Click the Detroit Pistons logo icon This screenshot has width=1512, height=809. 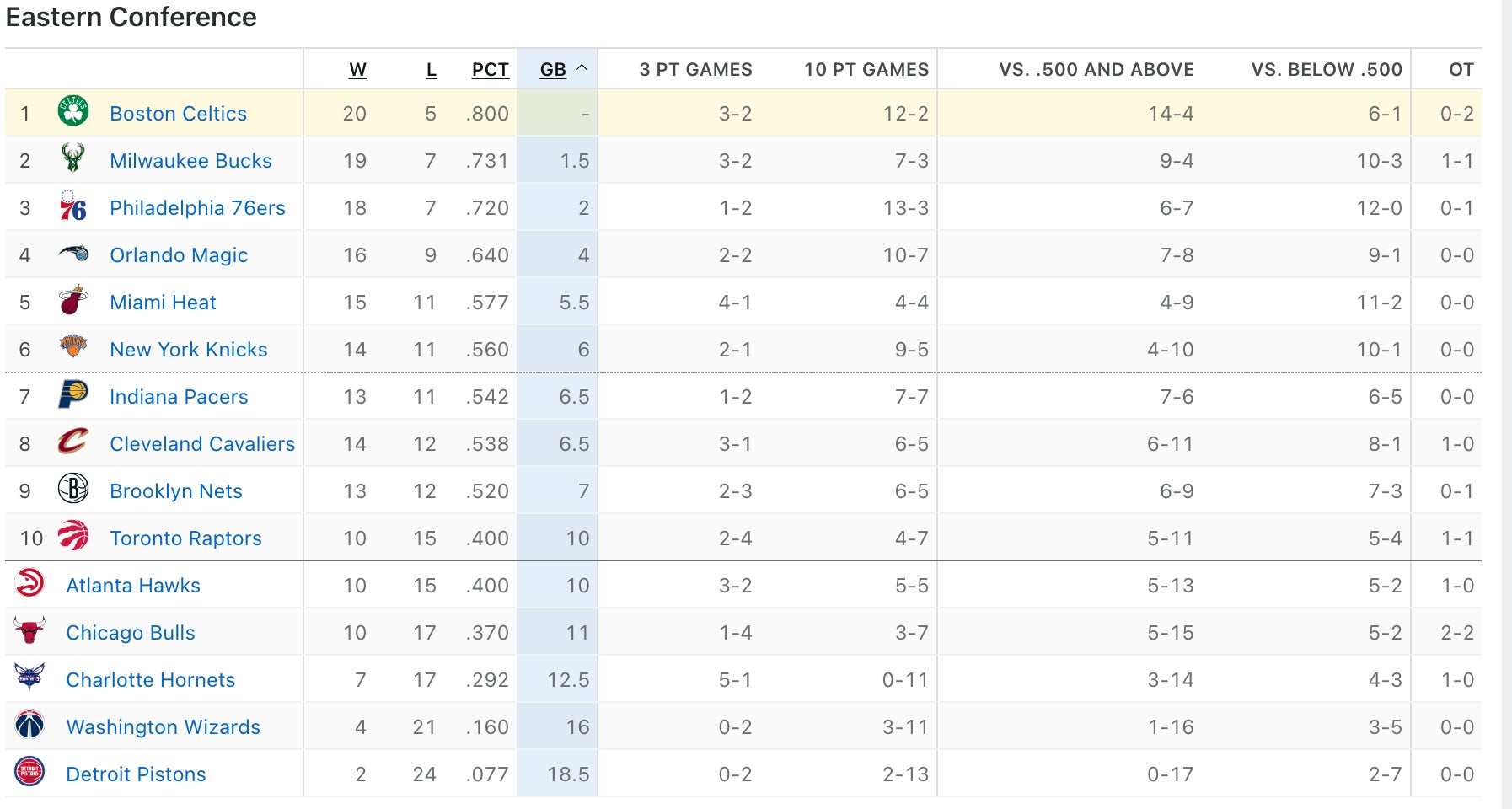tap(29, 773)
